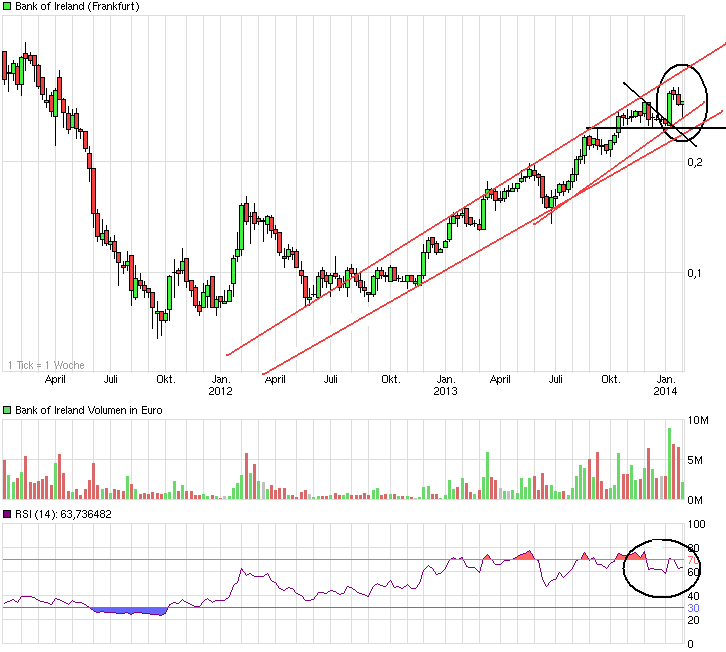
Task: Click the '20' RSI axis label
Action: pyautogui.click(x=693, y=620)
